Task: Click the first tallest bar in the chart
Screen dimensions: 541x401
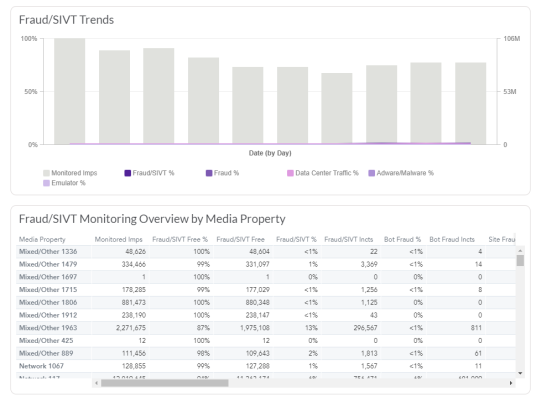Action: 70,91
